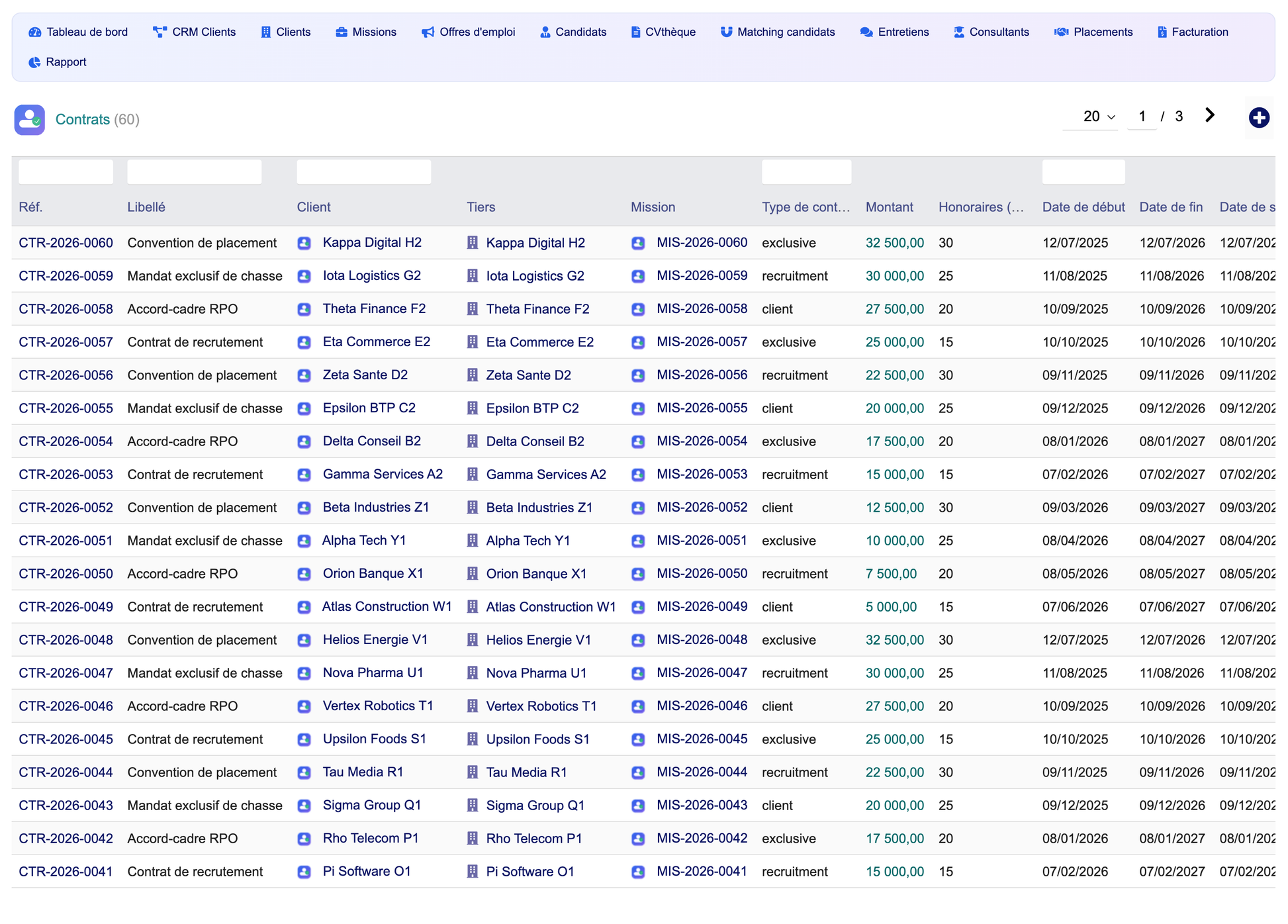Click the Contrats page title icon
1288x924 pixels.
point(30,120)
